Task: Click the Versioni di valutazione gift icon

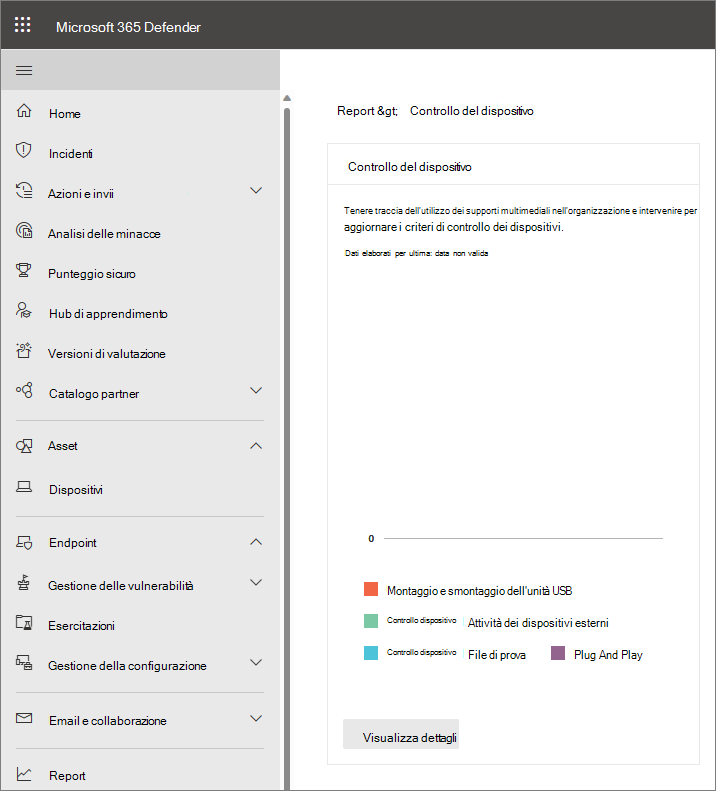Action: (x=24, y=350)
